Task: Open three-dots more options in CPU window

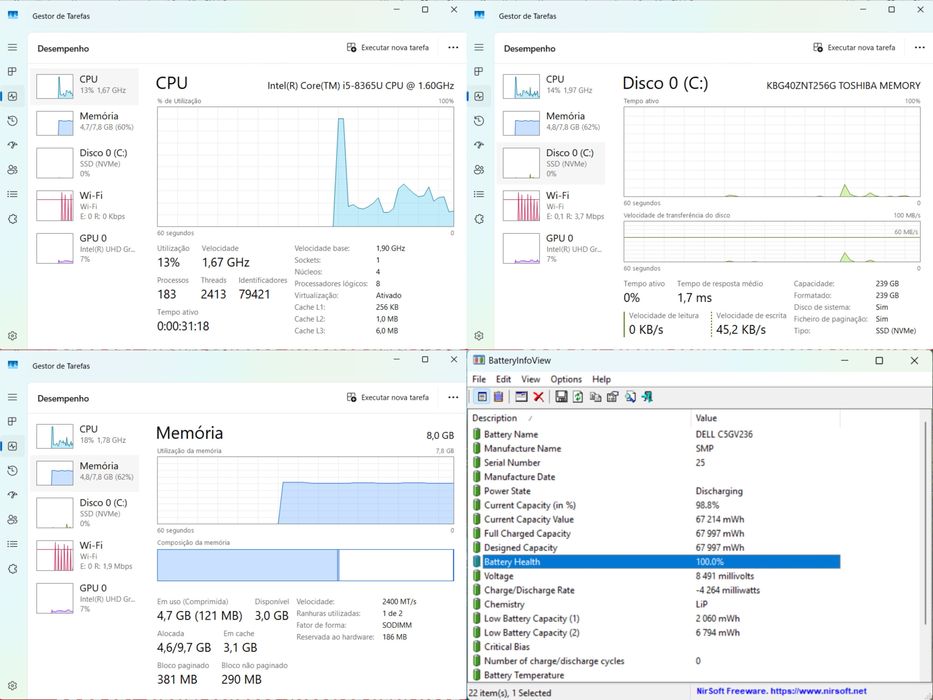Action: [453, 48]
